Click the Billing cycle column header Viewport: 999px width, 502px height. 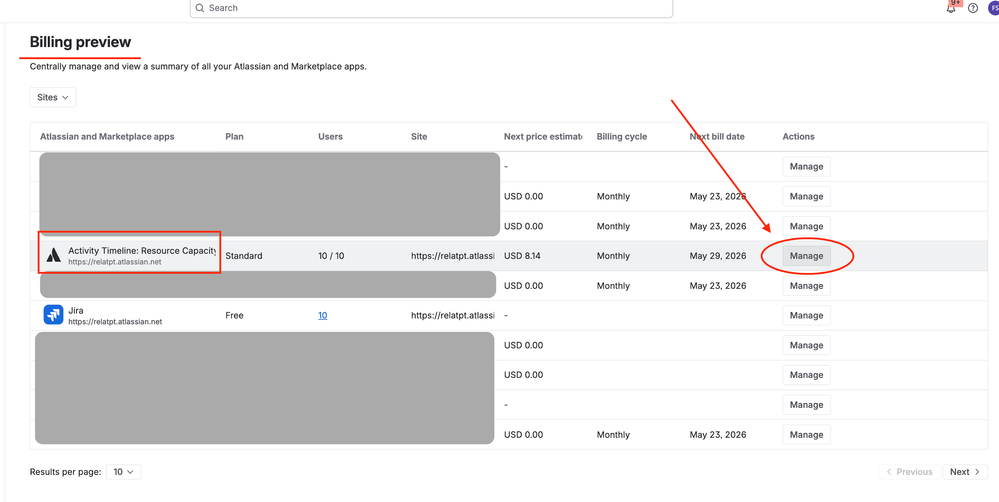pyautogui.click(x=622, y=136)
